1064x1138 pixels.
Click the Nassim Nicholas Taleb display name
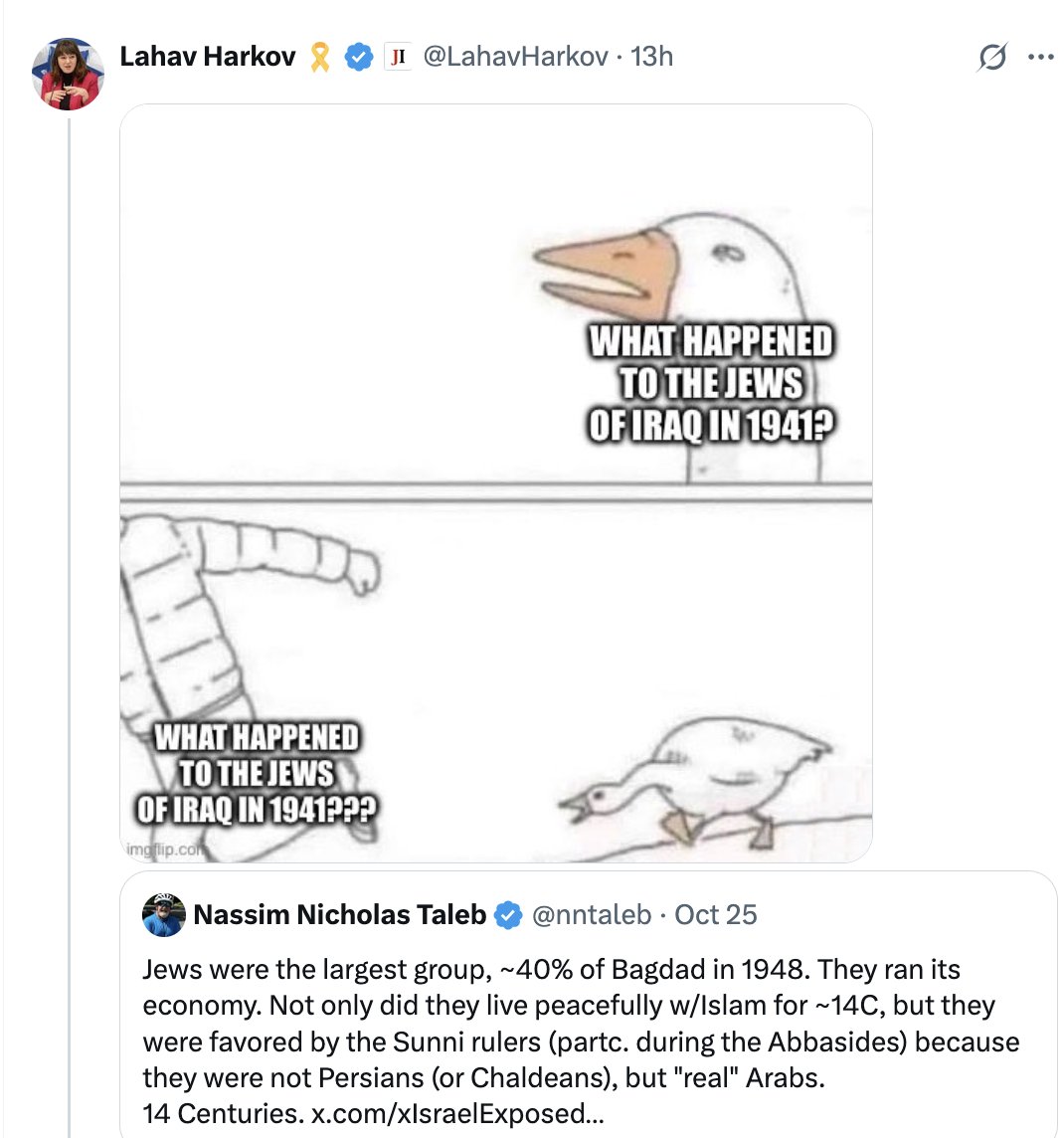pyautogui.click(x=339, y=915)
